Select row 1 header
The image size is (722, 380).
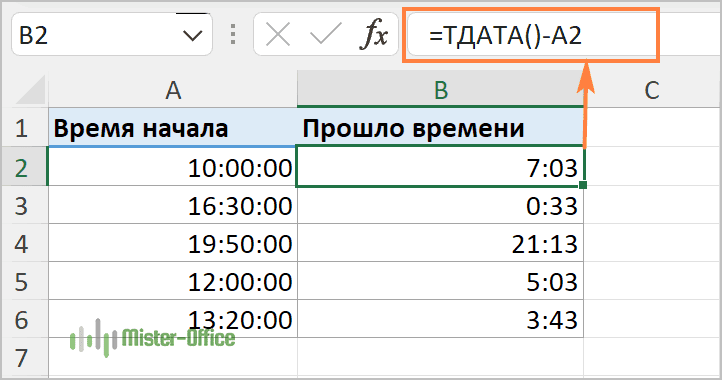point(24,128)
